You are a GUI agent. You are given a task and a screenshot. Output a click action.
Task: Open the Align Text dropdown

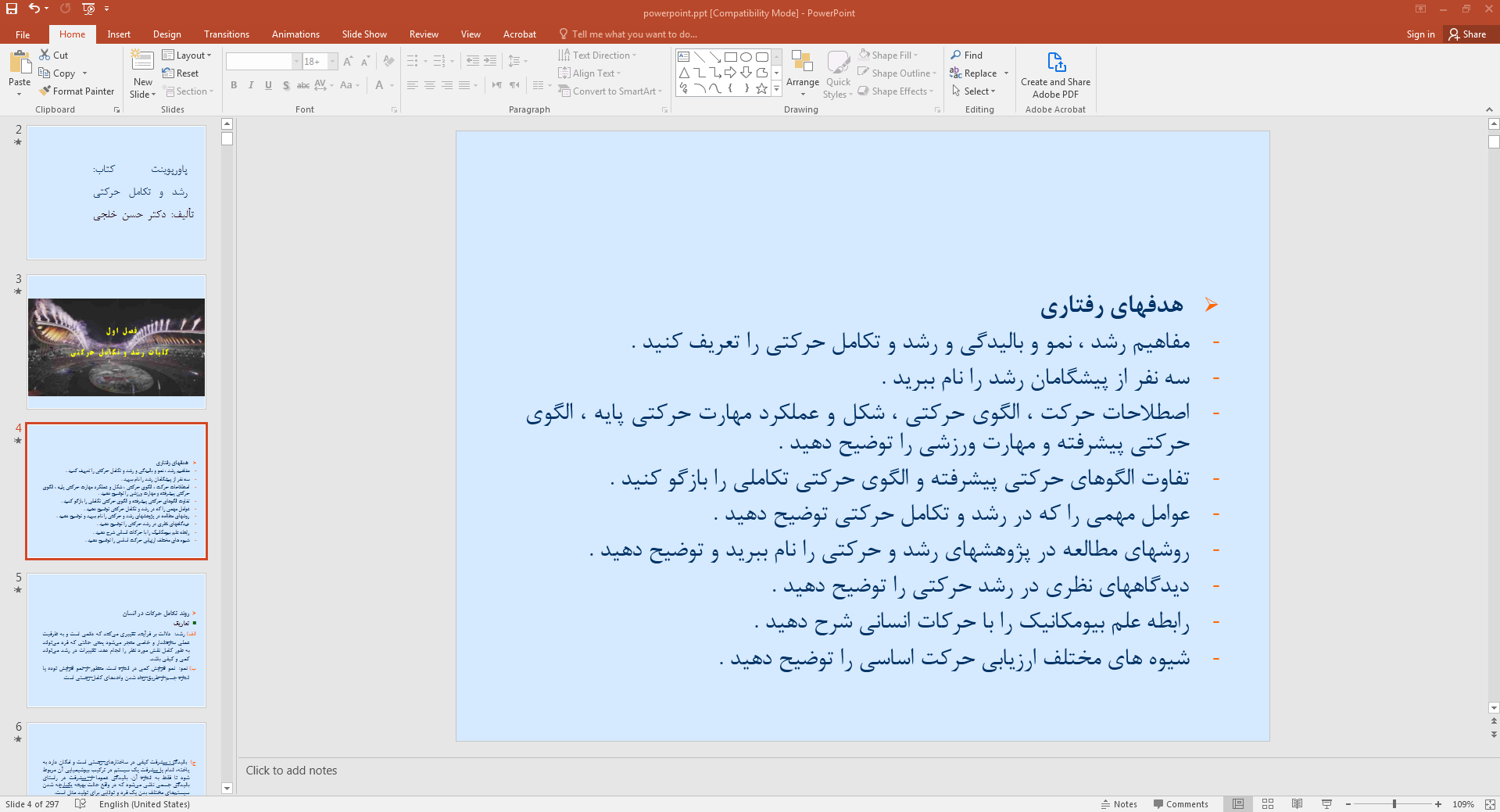(590, 73)
